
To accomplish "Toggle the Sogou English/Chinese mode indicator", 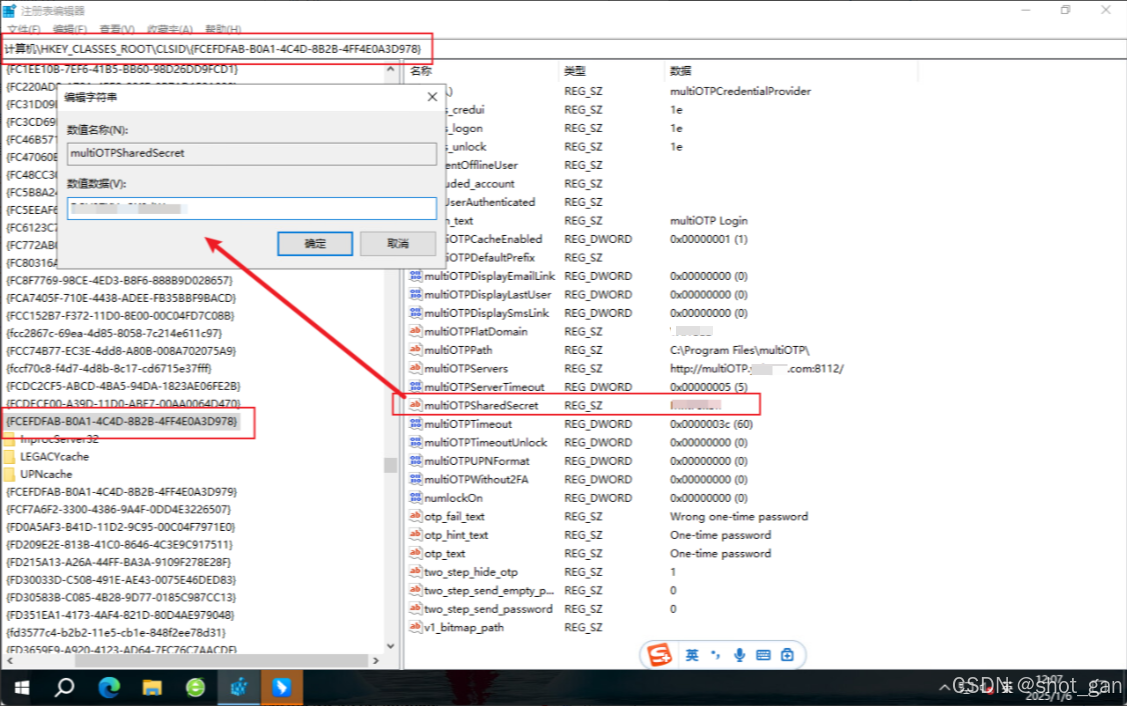I will pyautogui.click(x=691, y=655).
